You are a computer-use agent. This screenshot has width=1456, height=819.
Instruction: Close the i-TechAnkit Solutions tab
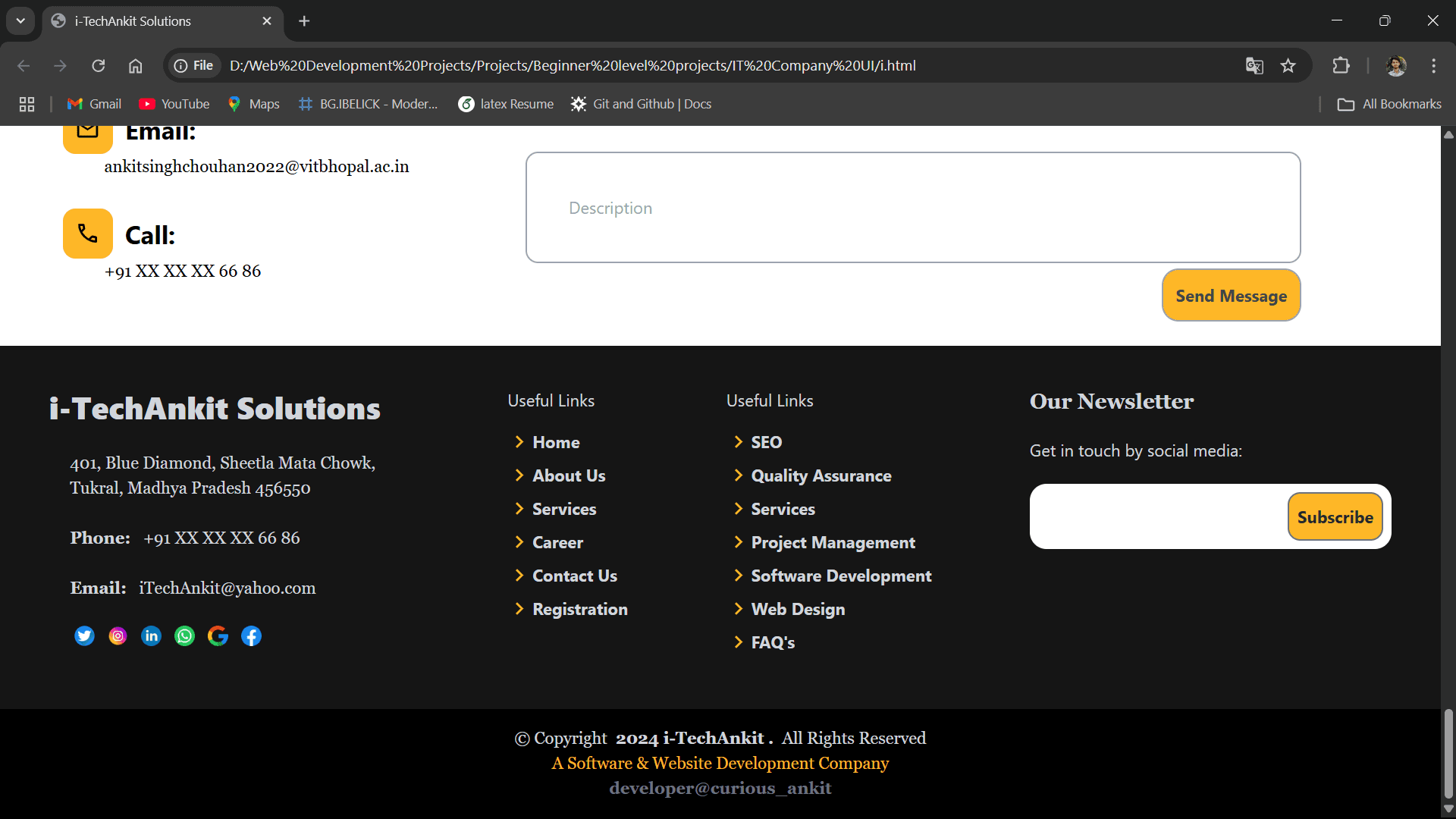(x=267, y=21)
